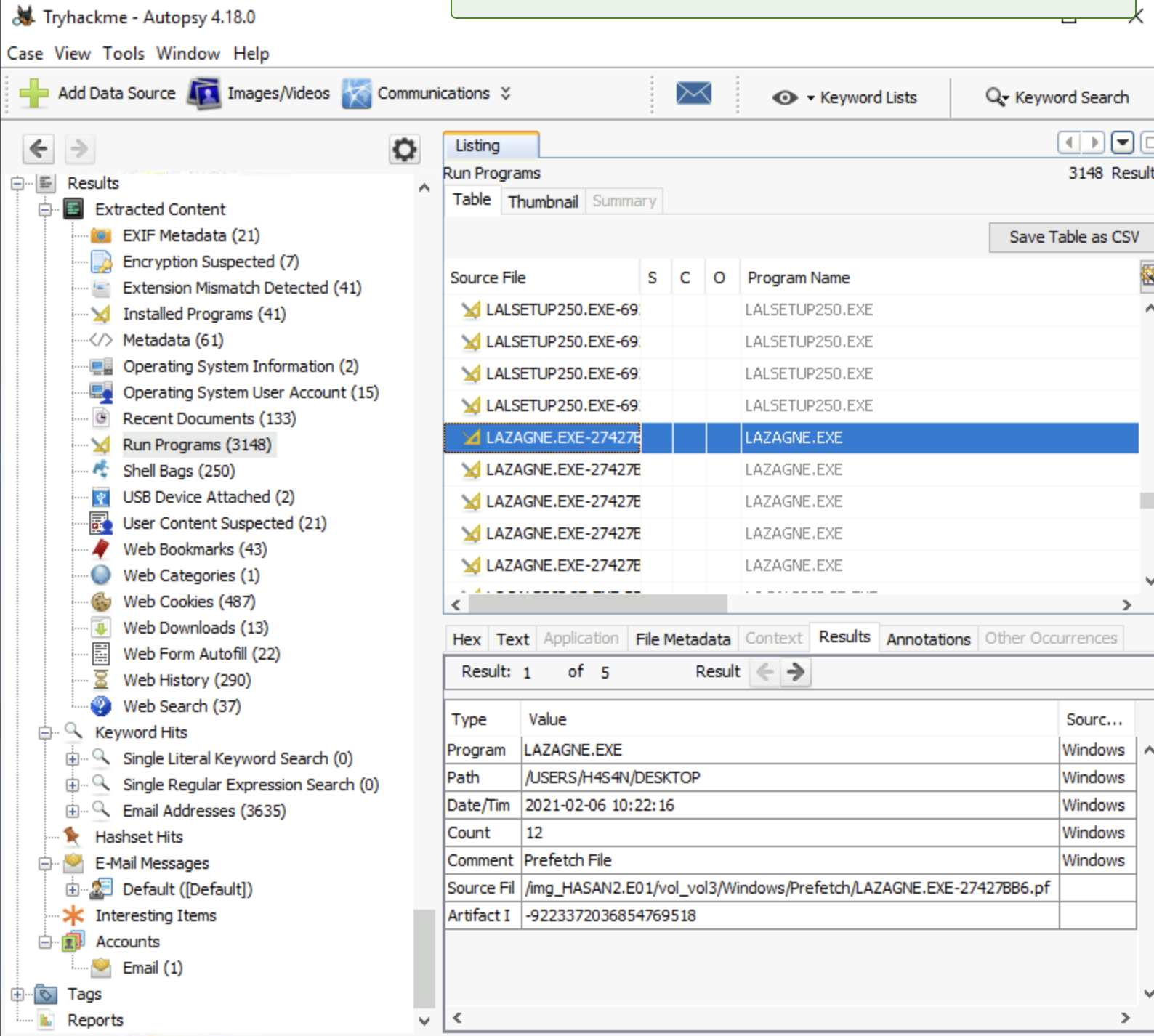Open the Annotations tab
This screenshot has height=1036, width=1154.
(x=928, y=639)
